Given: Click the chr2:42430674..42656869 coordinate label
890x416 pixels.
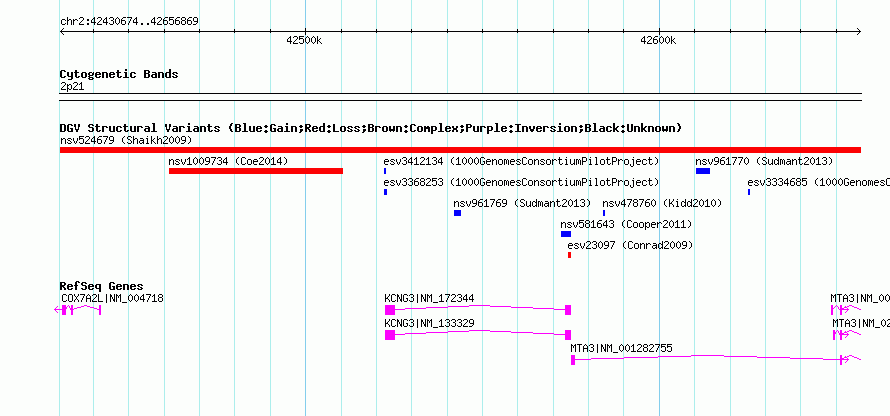Looking at the screenshot, I should click(129, 22).
